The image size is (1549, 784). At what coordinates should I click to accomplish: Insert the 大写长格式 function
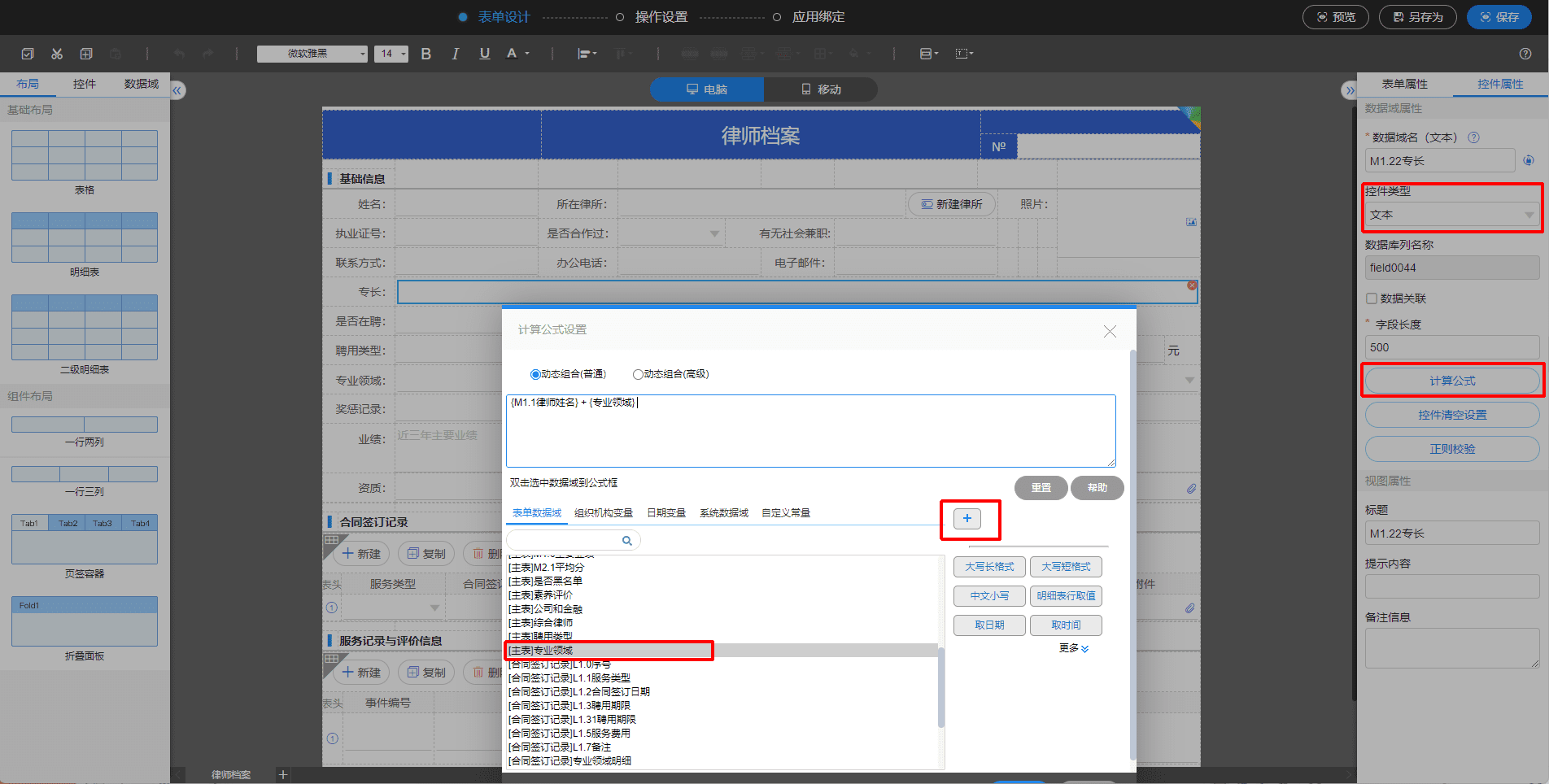point(989,567)
